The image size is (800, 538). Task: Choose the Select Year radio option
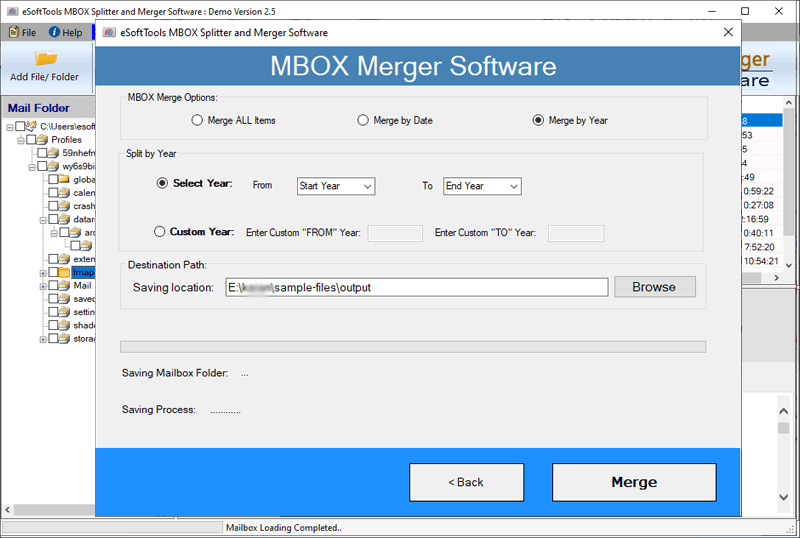tap(162, 183)
